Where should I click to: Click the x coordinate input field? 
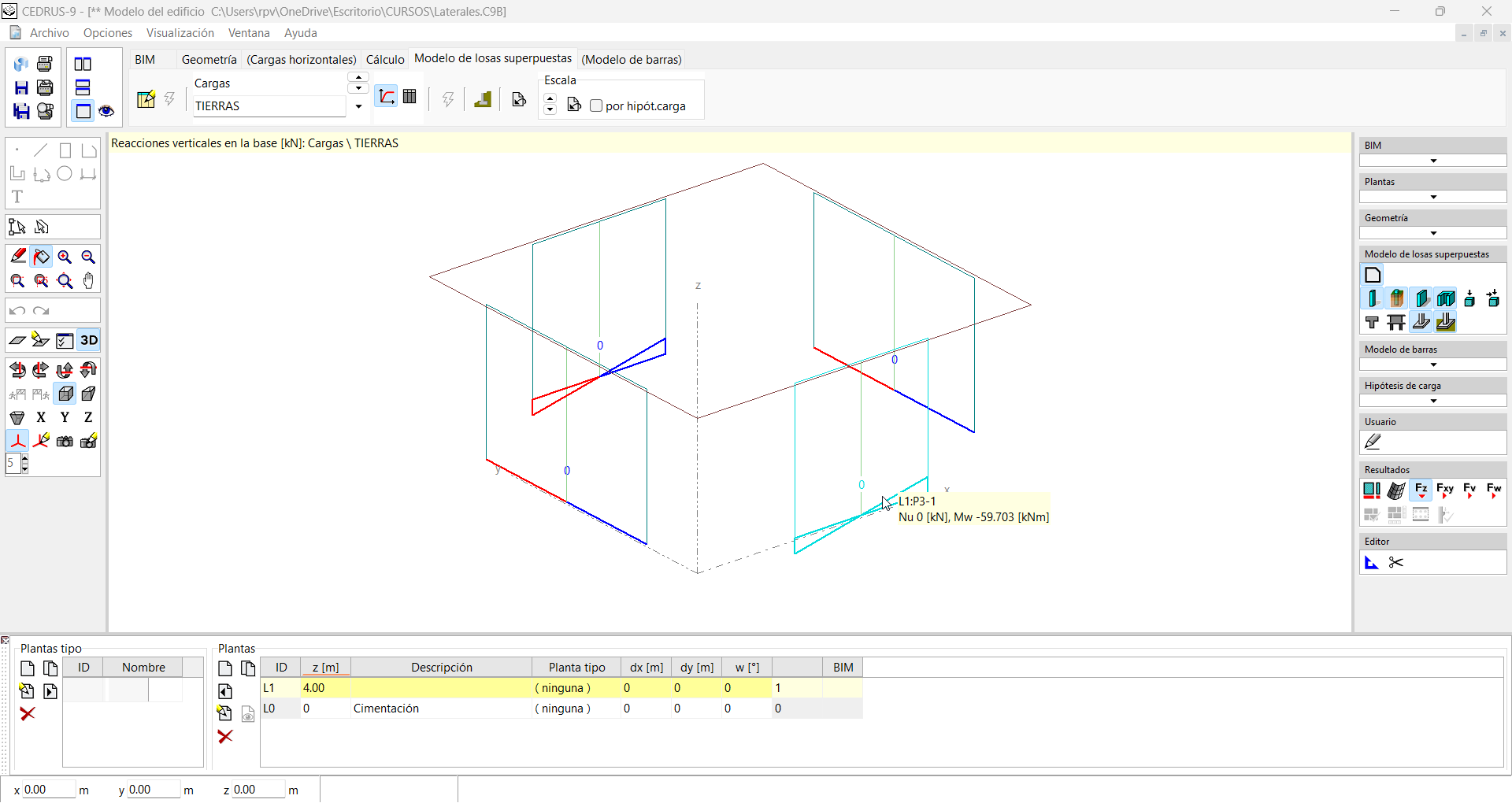pyautogui.click(x=49, y=790)
